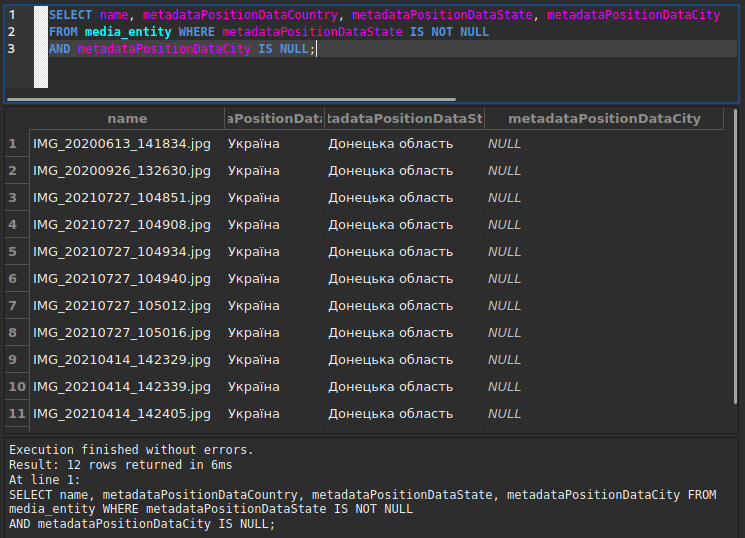
Task: Click the SQL editor horizontal scrollbar
Action: point(231,99)
